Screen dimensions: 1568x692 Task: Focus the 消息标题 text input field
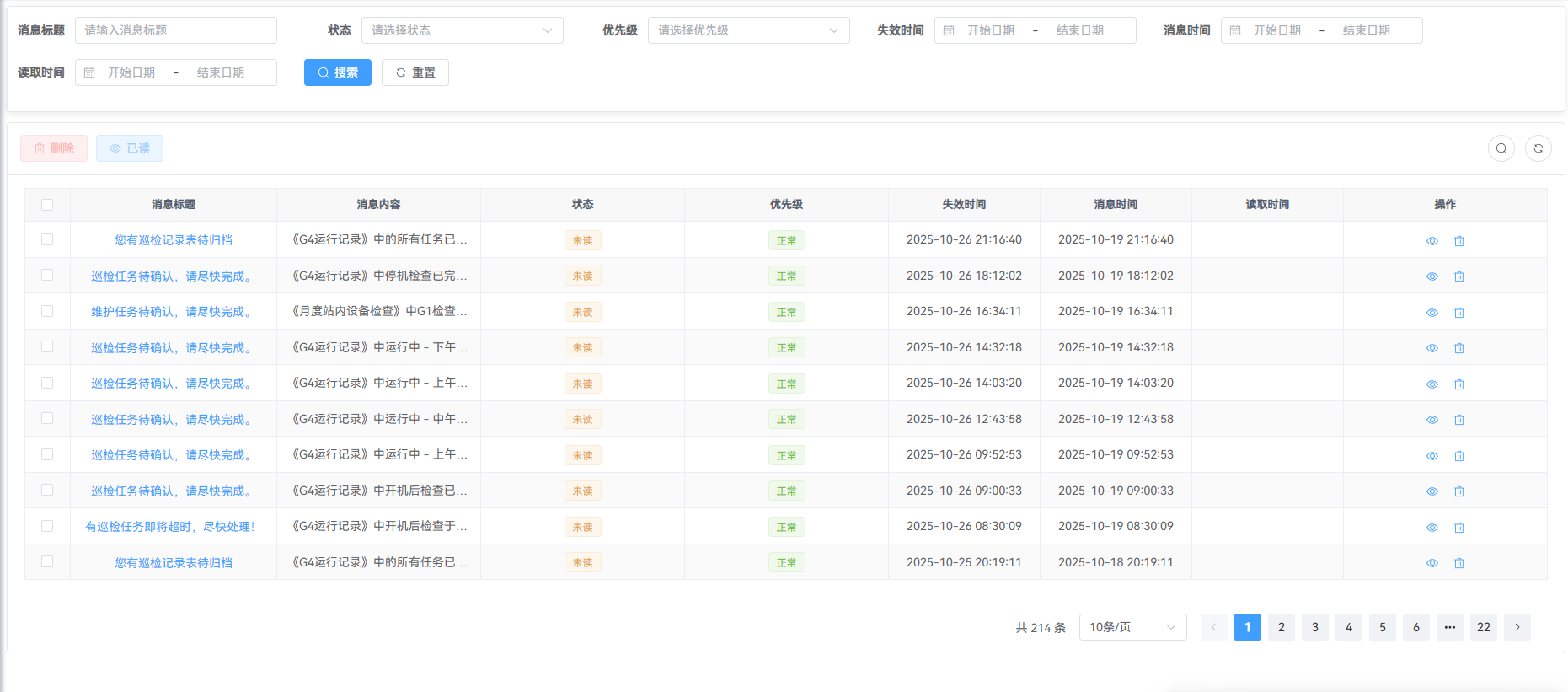pos(175,30)
